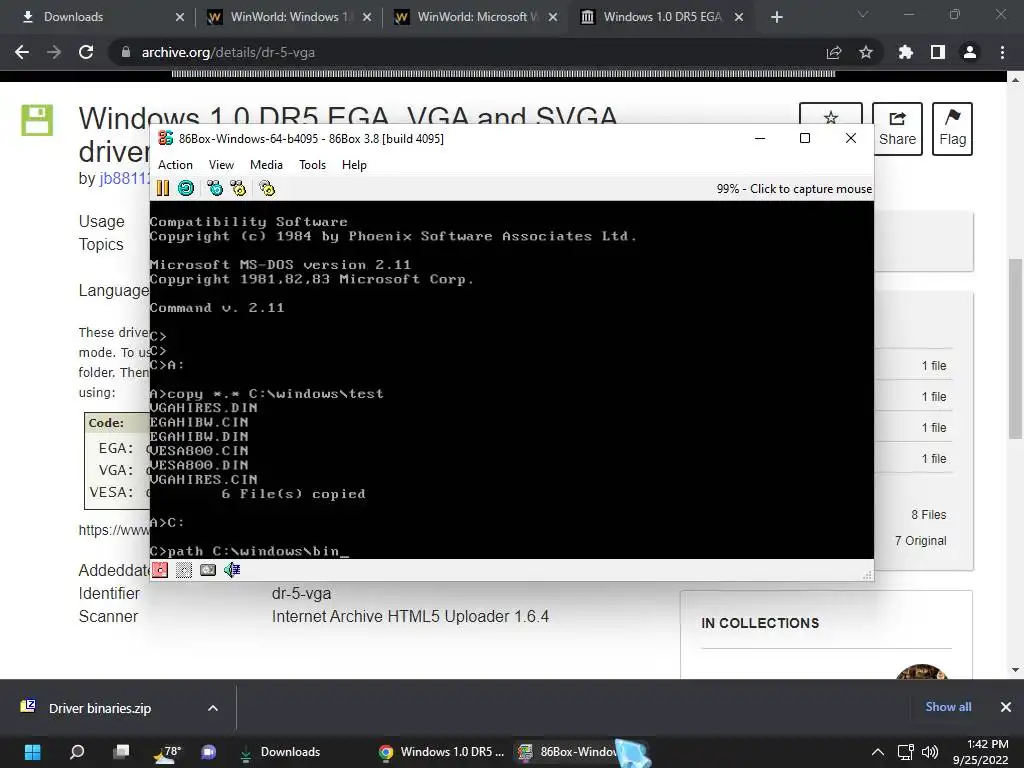This screenshot has width=1024, height=768.
Task: Close the downloads shelf in Chrome
Action: [x=1006, y=707]
